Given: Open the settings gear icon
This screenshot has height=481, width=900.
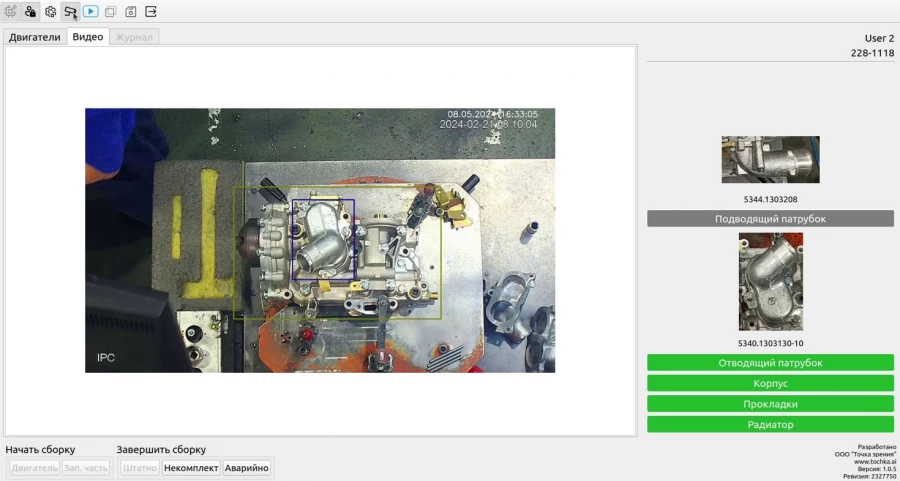Looking at the screenshot, I should (51, 11).
